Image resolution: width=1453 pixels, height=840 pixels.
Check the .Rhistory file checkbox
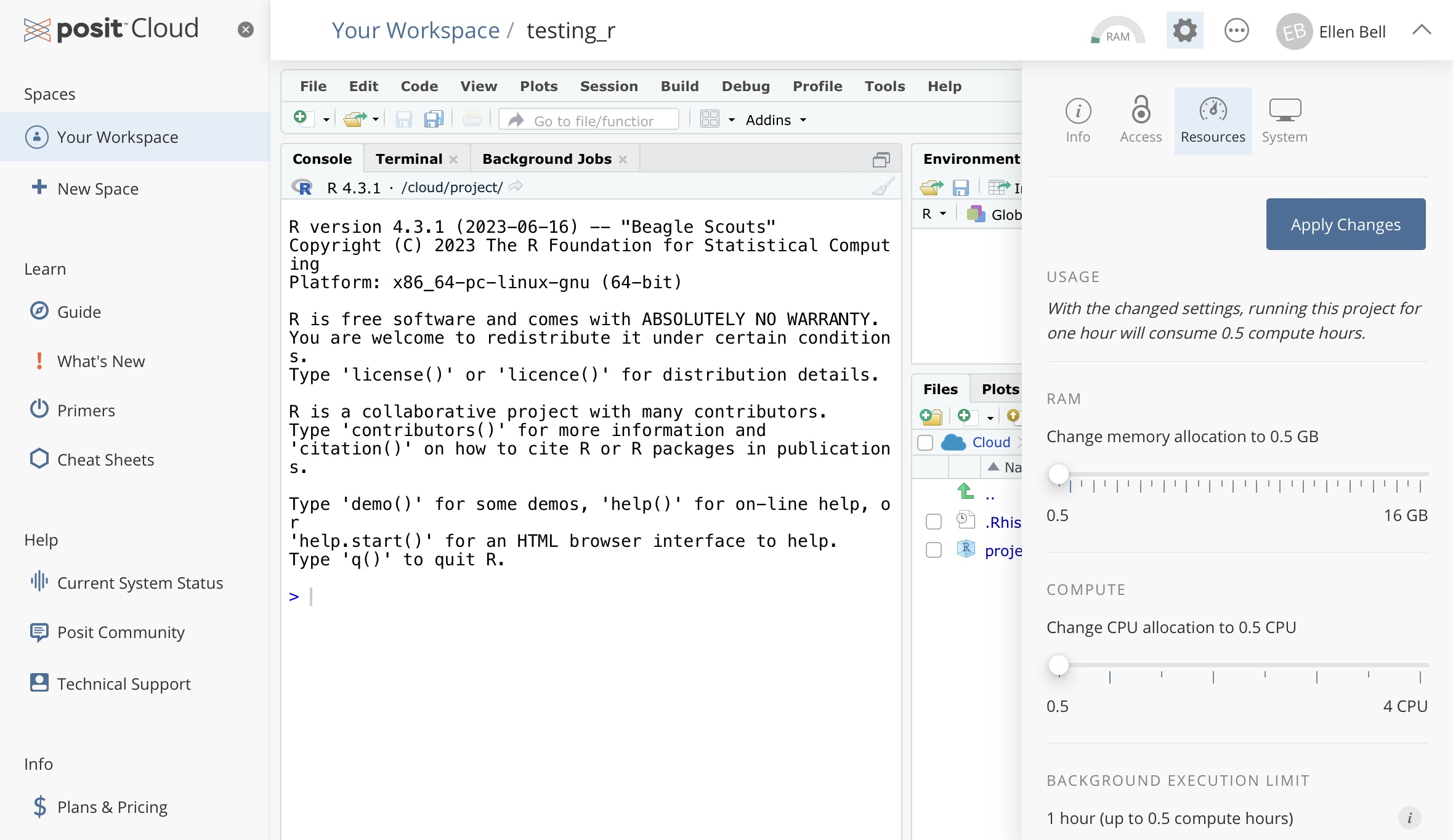(934, 522)
